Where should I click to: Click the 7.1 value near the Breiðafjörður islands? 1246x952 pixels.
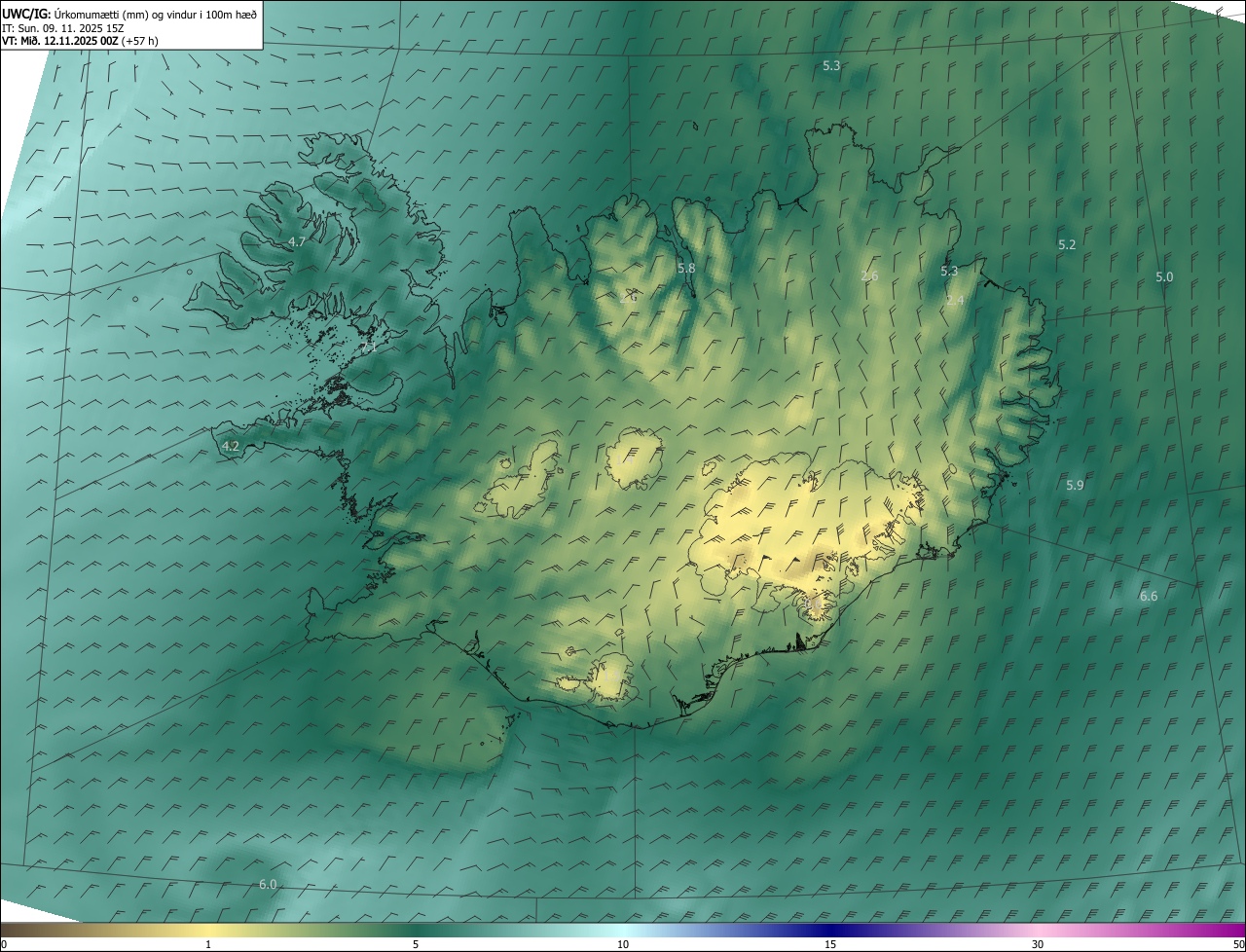click(x=369, y=347)
